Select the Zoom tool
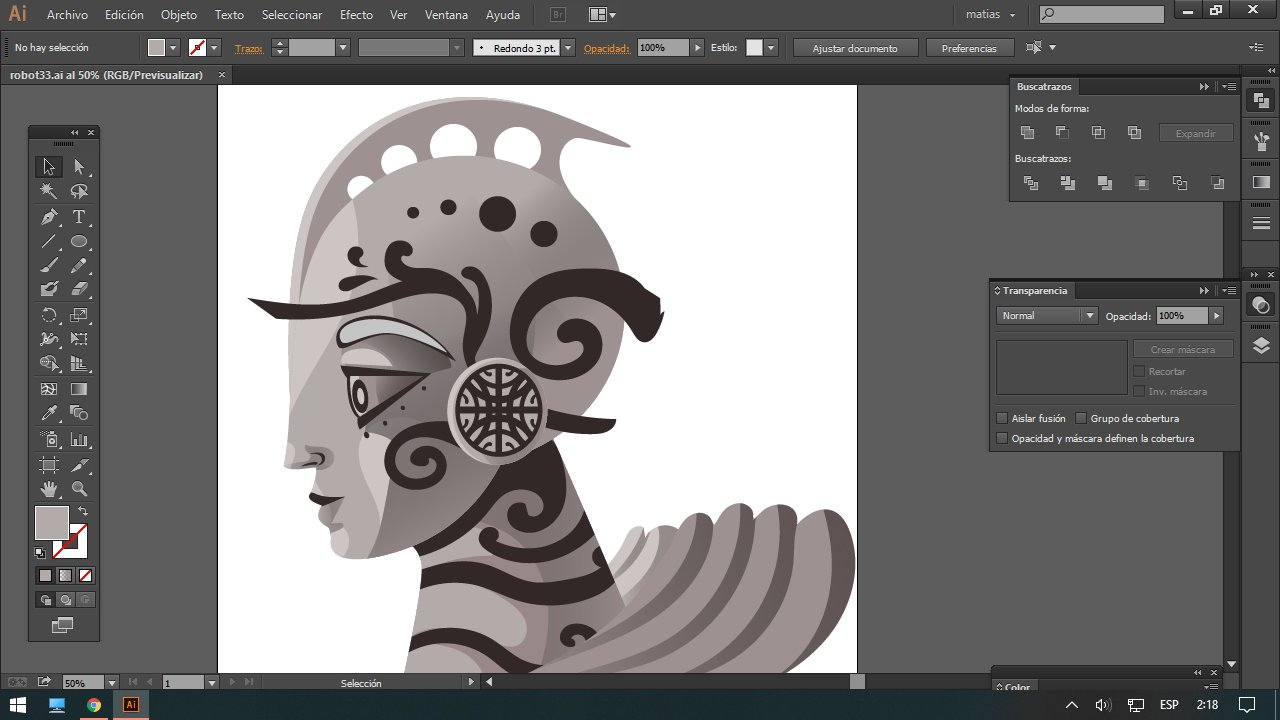1280x720 pixels. pyautogui.click(x=79, y=489)
